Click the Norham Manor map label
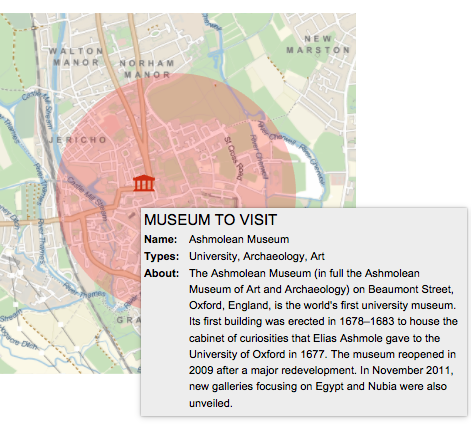Screen dimensions: 471x426 pyautogui.click(x=147, y=69)
